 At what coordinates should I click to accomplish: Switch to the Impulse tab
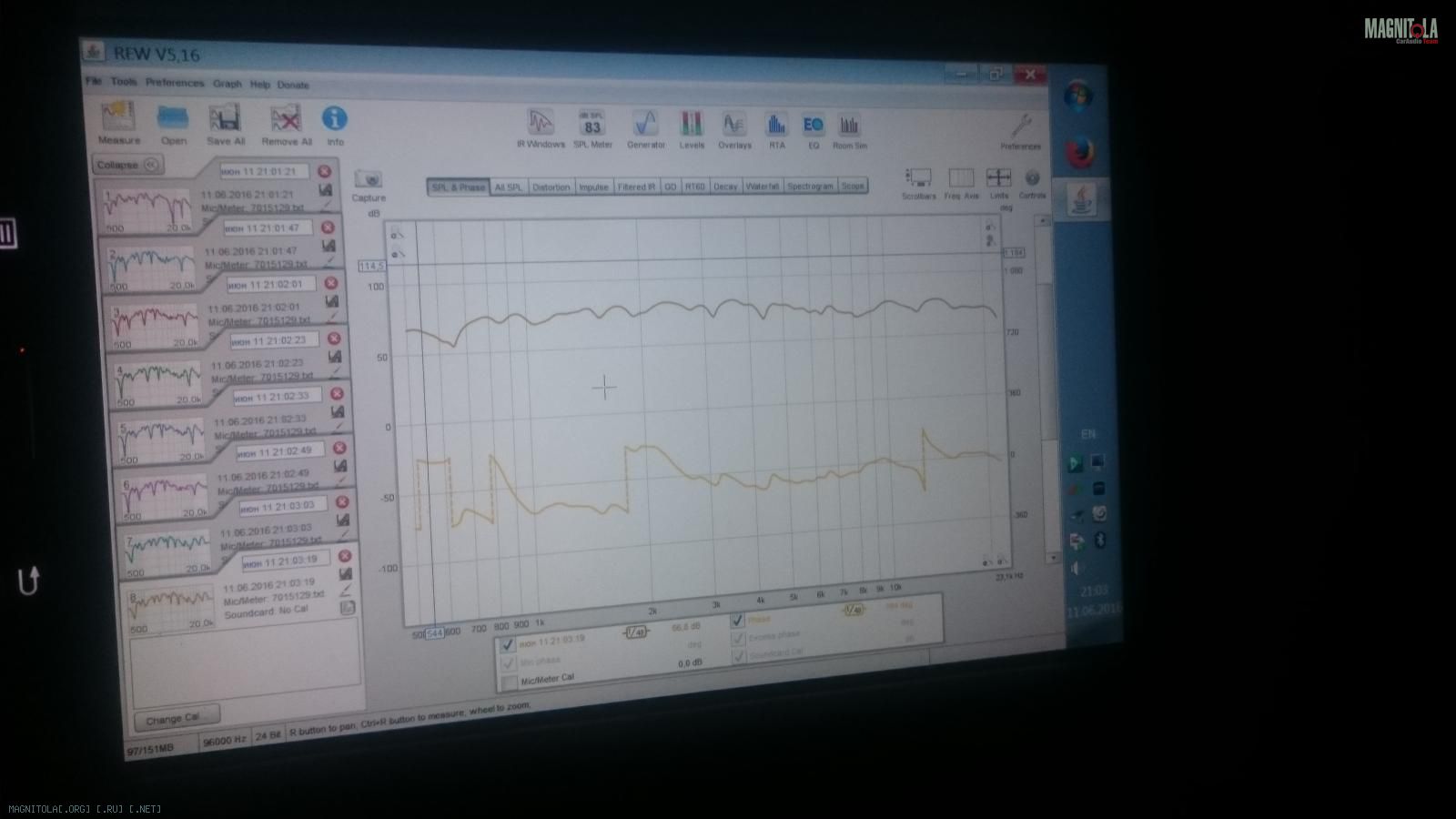pos(593,187)
